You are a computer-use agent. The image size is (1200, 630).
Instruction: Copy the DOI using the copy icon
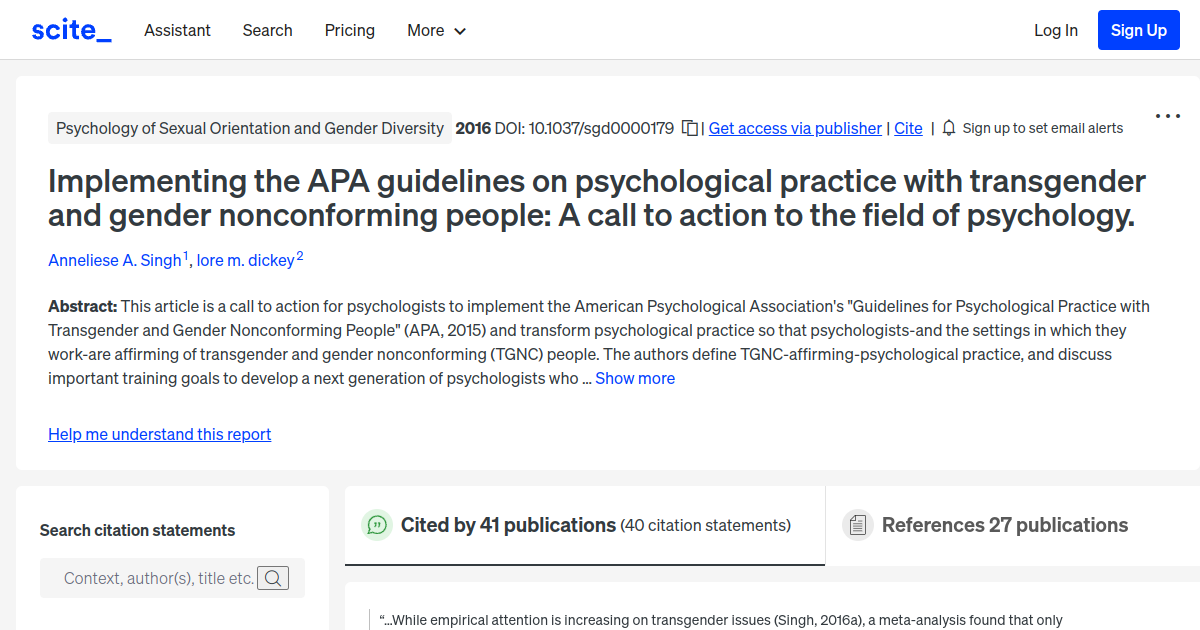click(689, 128)
